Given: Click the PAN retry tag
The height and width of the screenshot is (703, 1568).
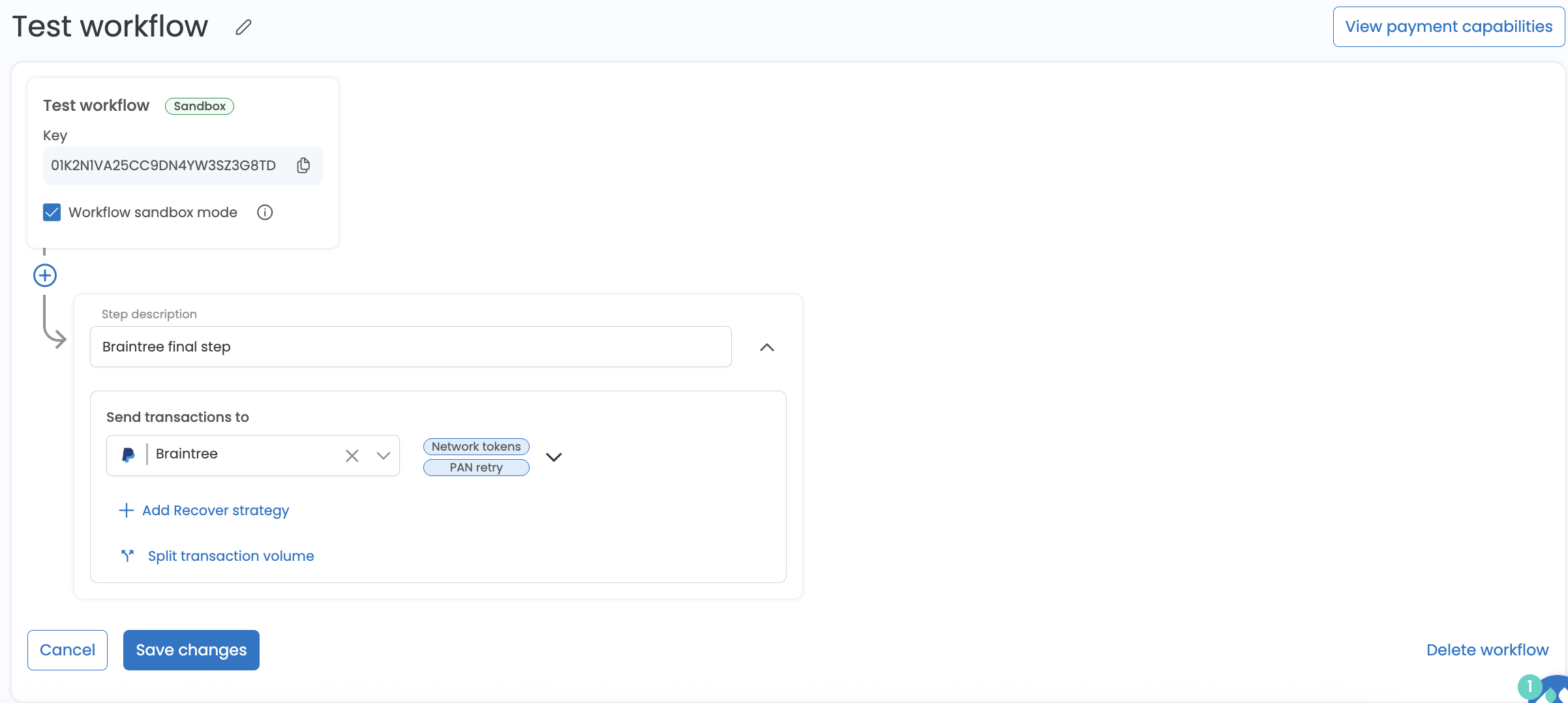Looking at the screenshot, I should pos(476,468).
